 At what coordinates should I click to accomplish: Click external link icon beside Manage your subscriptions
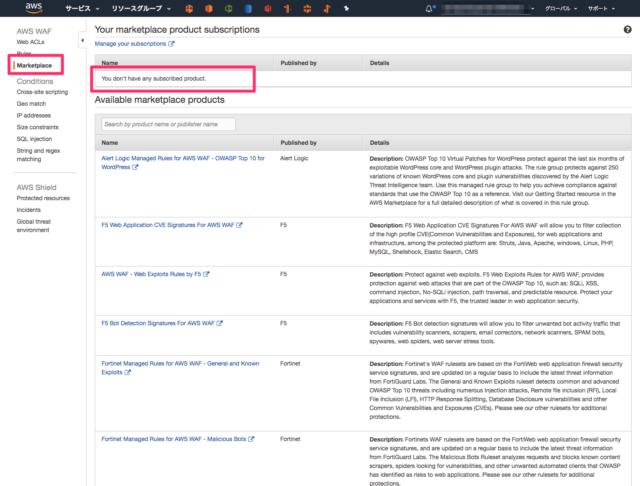pyautogui.click(x=171, y=44)
